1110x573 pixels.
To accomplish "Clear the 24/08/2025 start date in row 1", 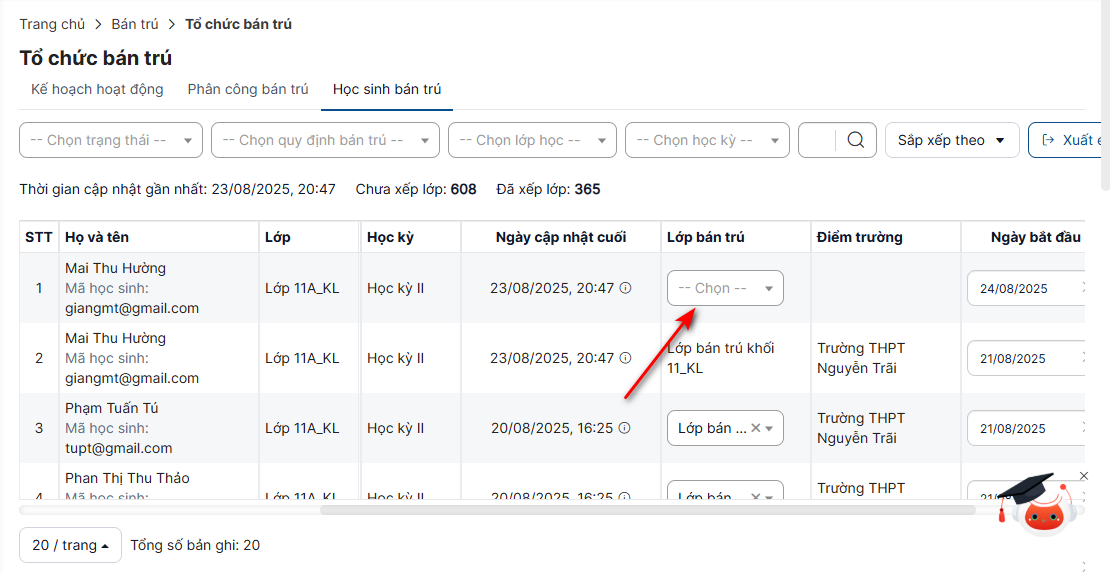I will point(1085,288).
